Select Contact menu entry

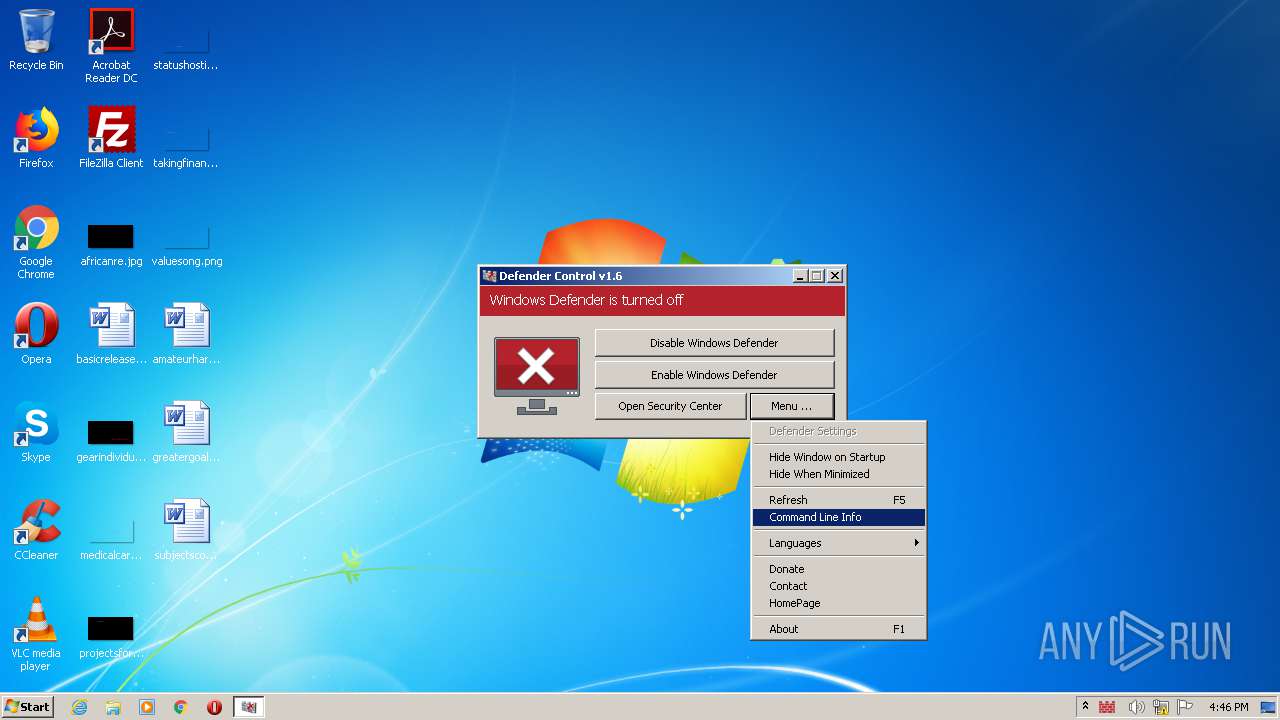click(839, 586)
